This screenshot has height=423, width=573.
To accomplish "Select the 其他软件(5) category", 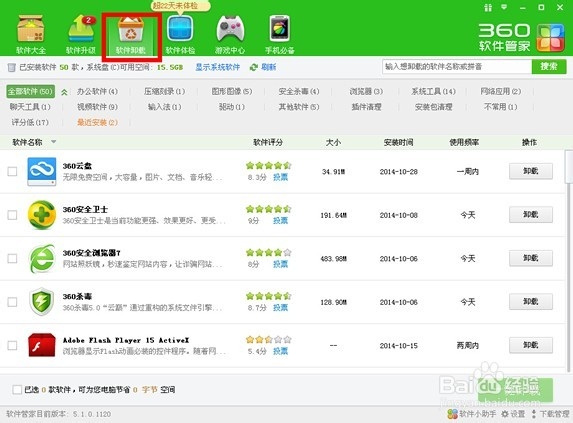I will 299,107.
